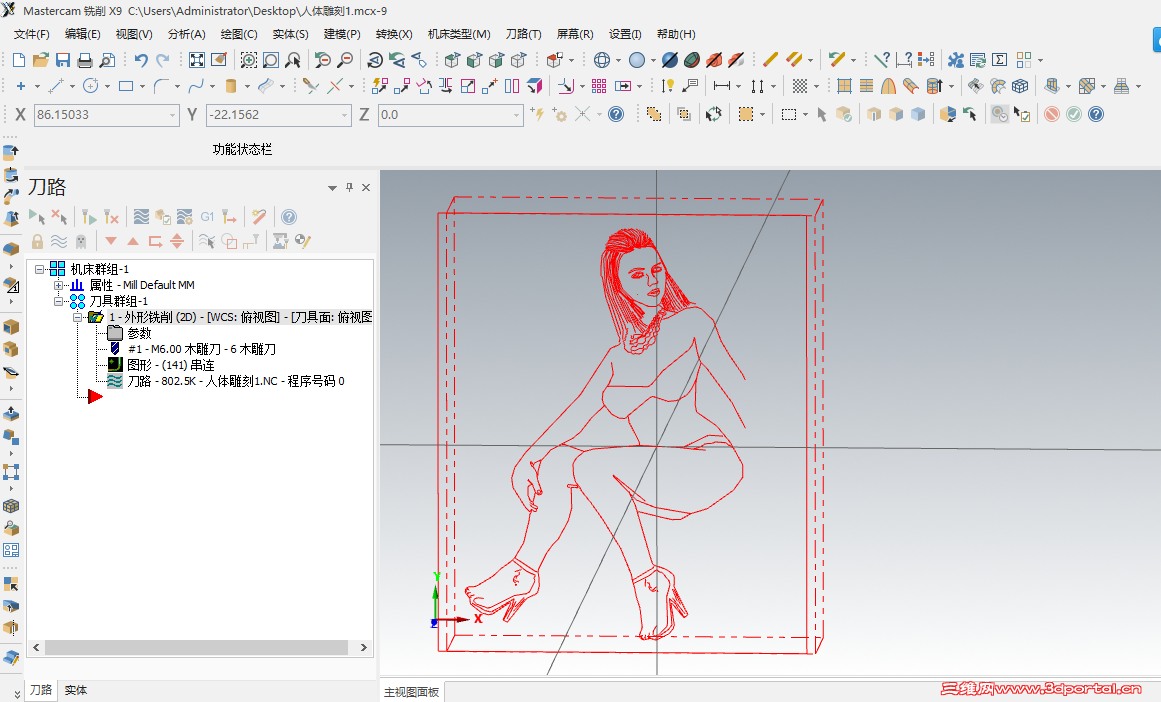Toggle the ghost posting icon

click(x=81, y=241)
